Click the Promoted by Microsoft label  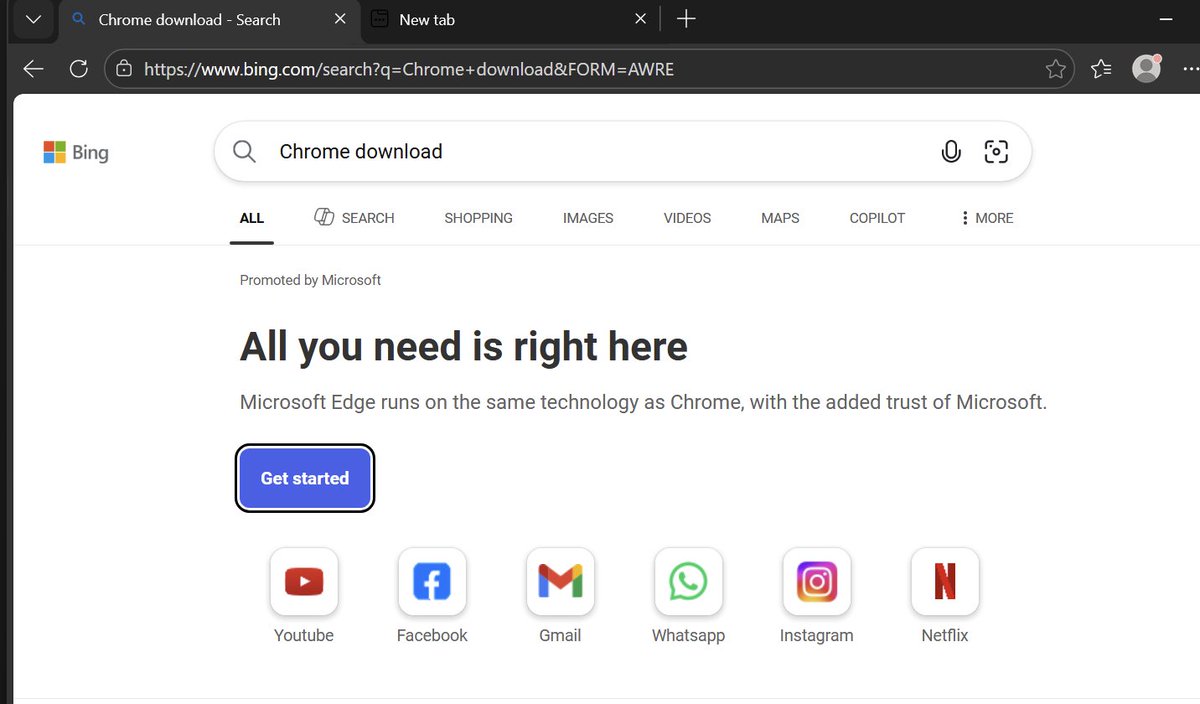pos(310,280)
